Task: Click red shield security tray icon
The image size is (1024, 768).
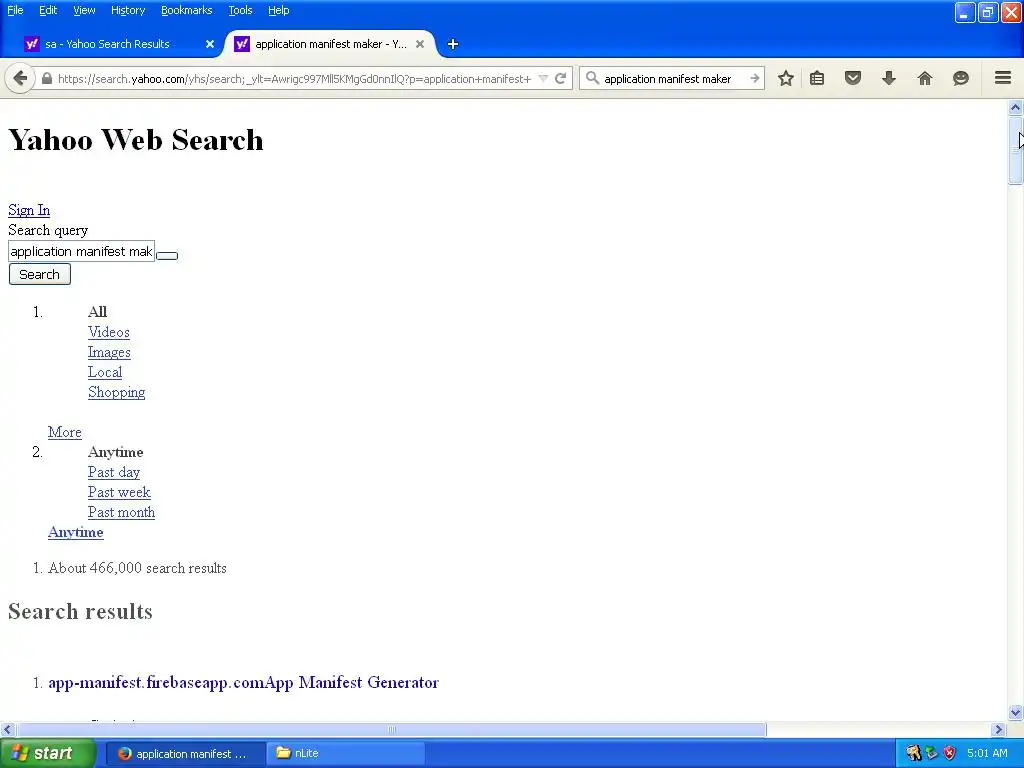Action: click(x=950, y=754)
